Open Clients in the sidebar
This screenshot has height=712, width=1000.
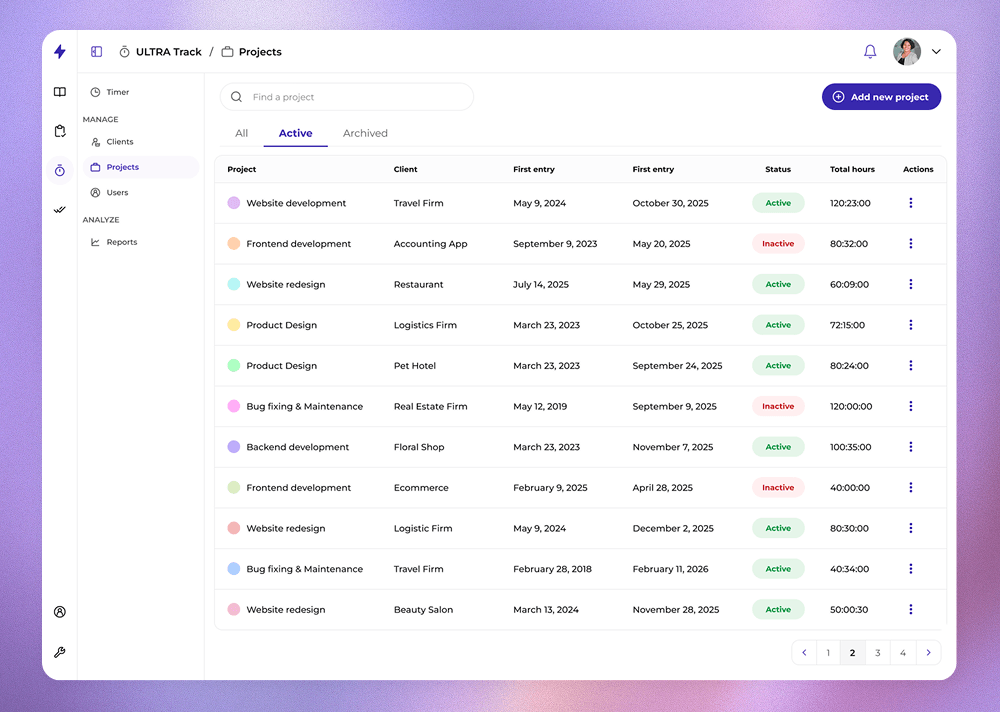click(112, 142)
